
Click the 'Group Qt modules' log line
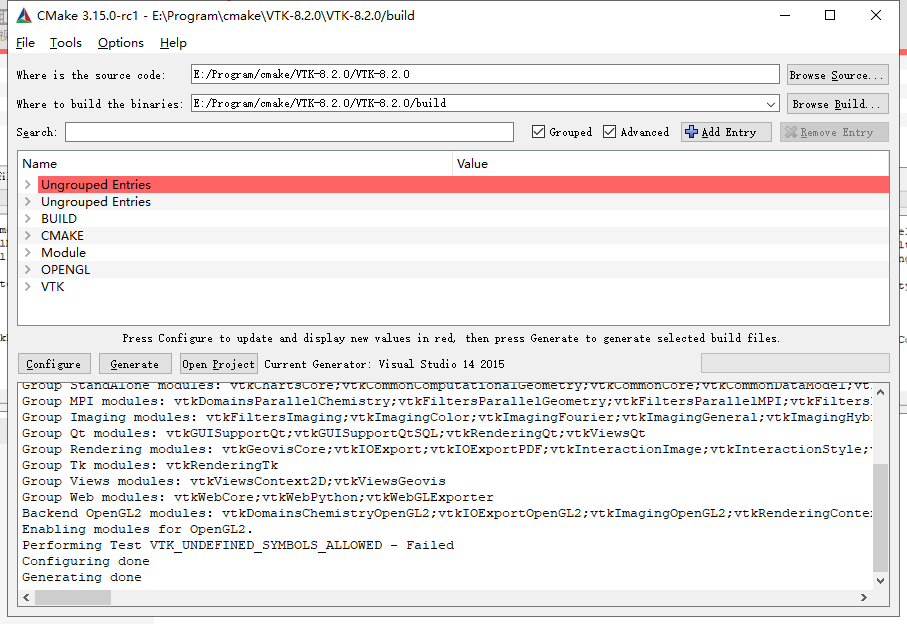(334, 433)
